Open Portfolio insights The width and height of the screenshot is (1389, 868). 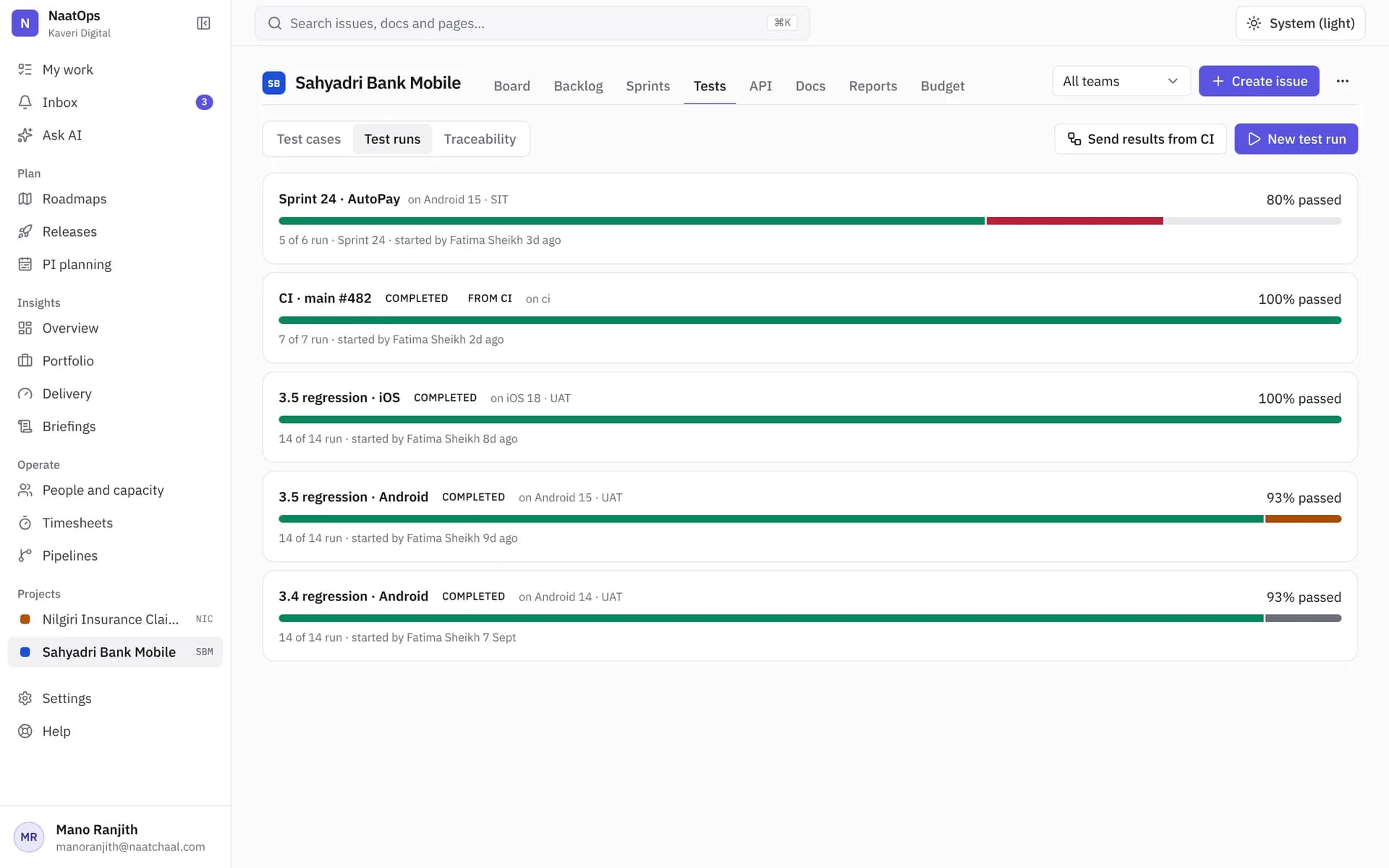[115, 360]
